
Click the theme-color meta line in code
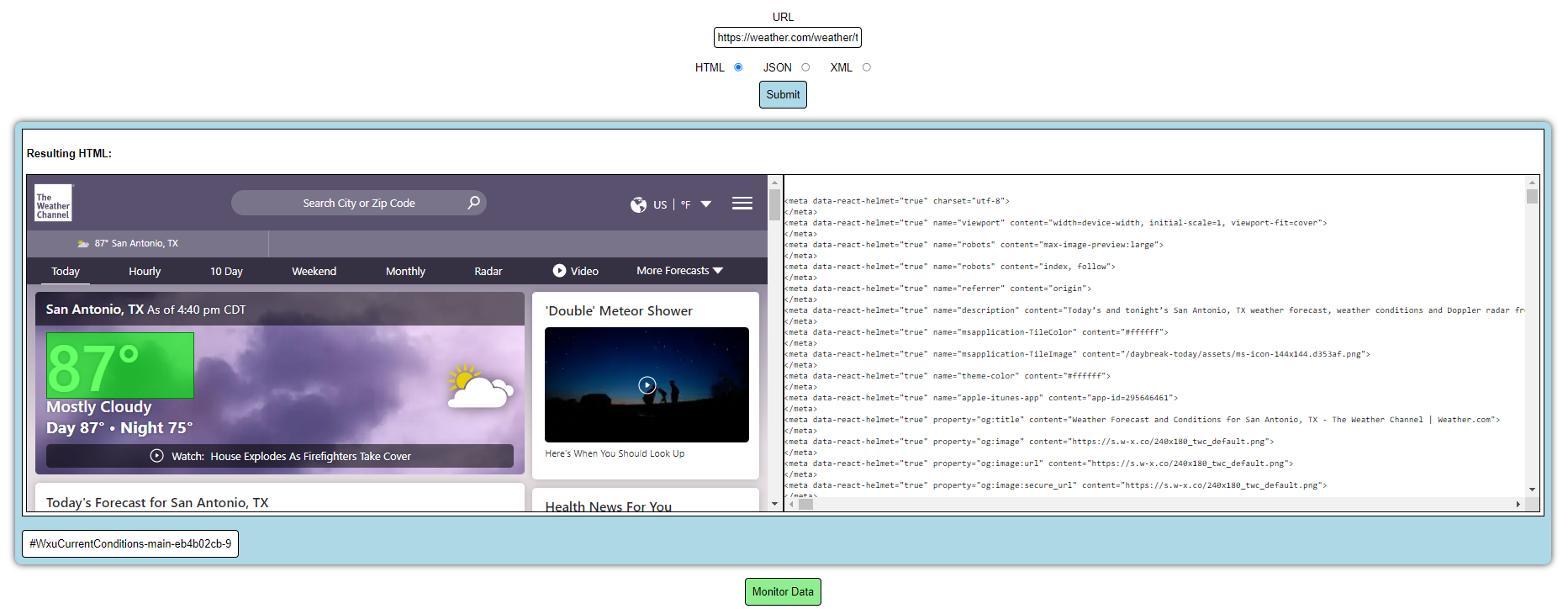click(948, 376)
